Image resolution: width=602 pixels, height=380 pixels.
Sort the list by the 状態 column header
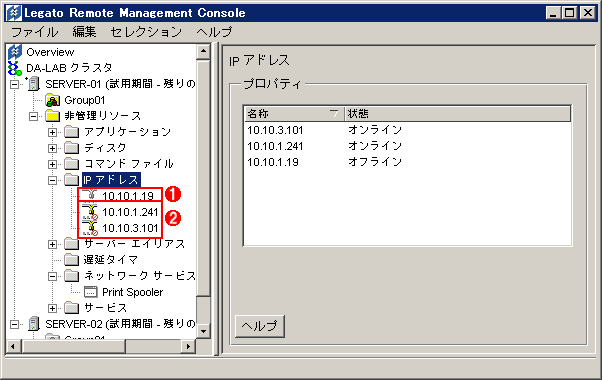(x=457, y=114)
